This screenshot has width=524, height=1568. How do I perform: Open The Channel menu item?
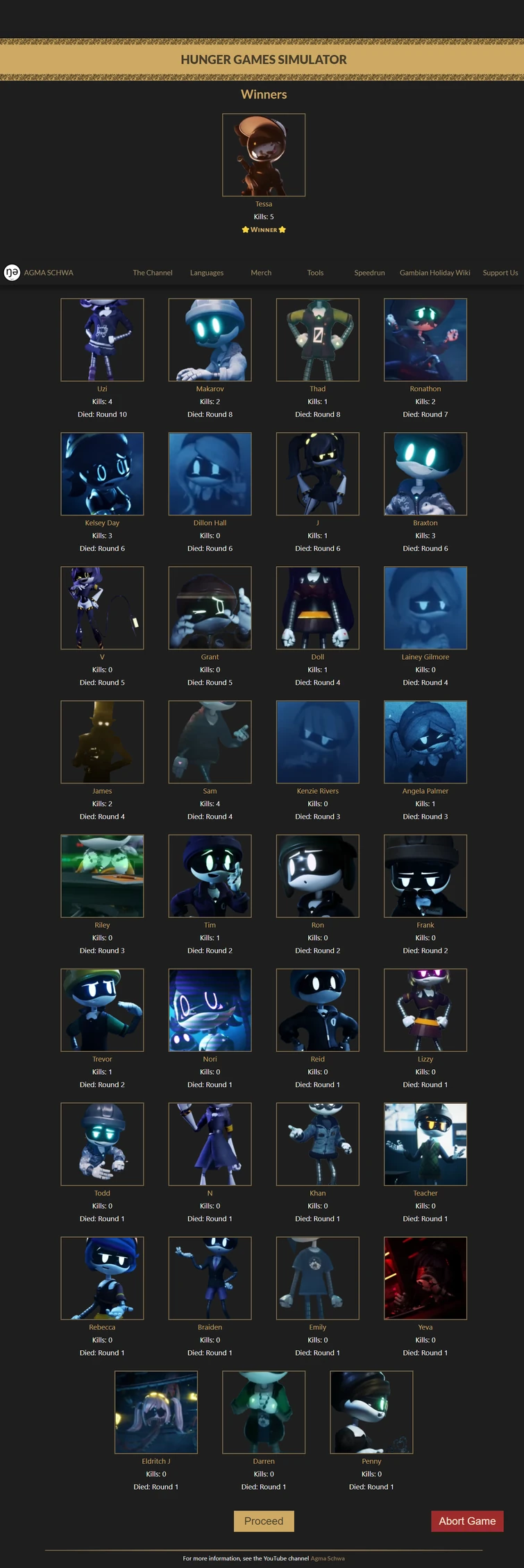(x=153, y=273)
